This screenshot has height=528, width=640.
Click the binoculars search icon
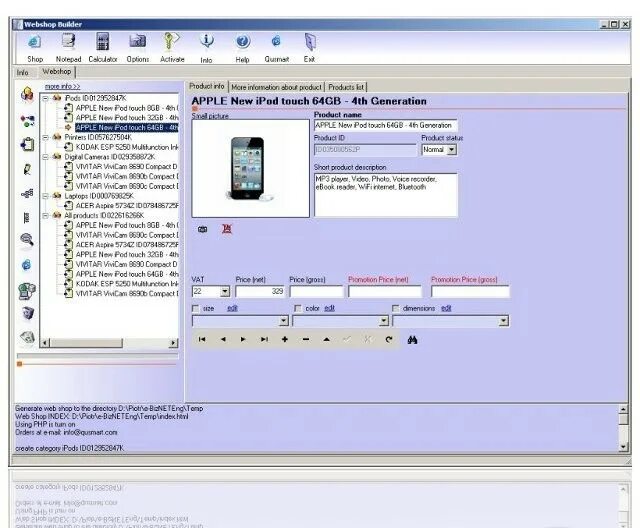[412, 339]
